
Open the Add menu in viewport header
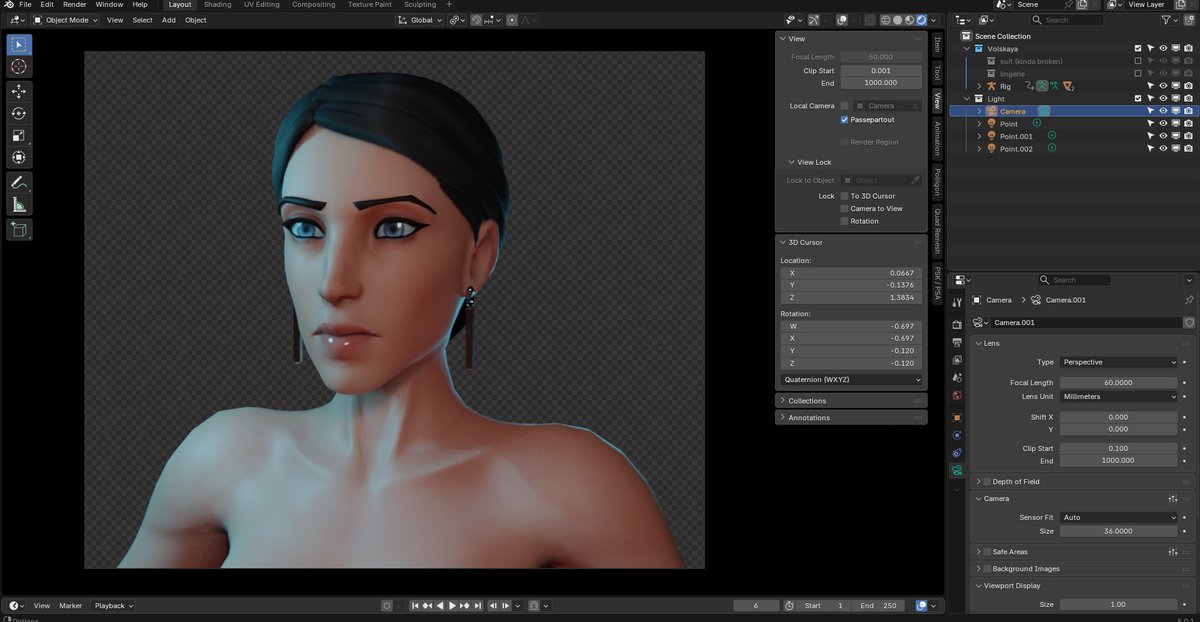tap(168, 20)
